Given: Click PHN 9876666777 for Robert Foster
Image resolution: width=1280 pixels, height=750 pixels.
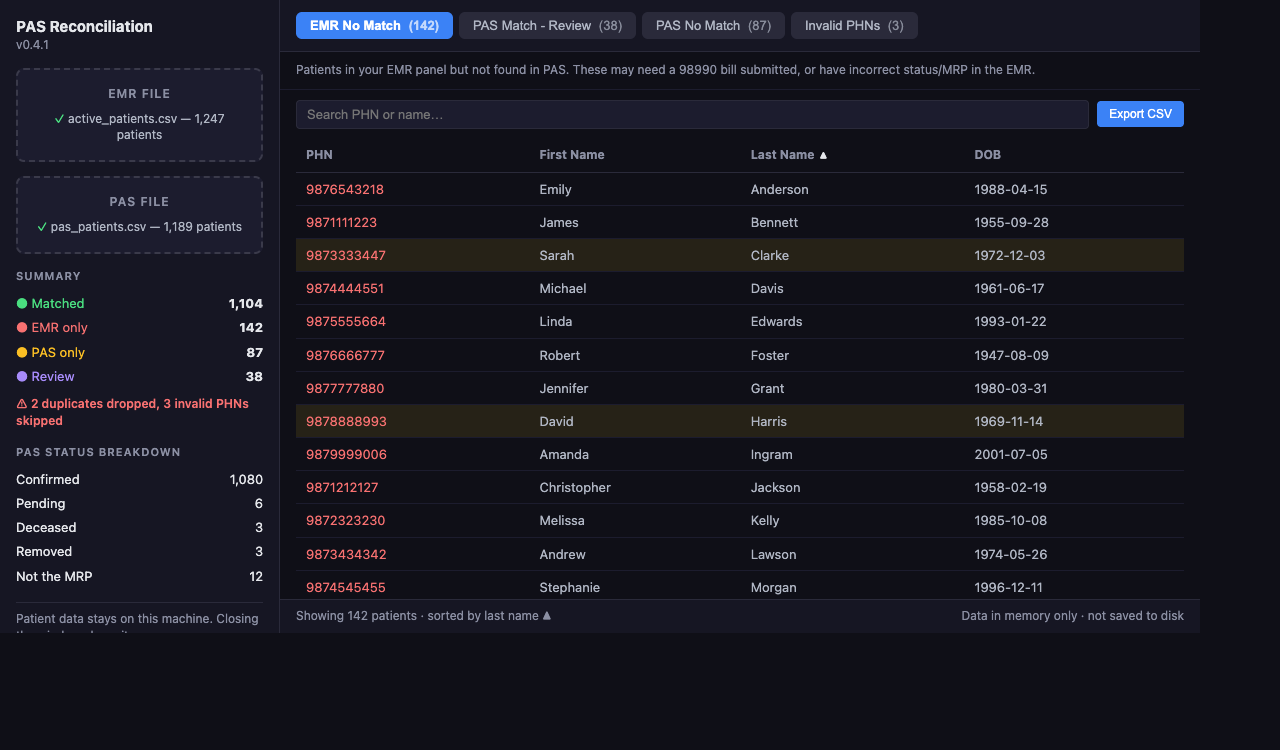Looking at the screenshot, I should [345, 355].
